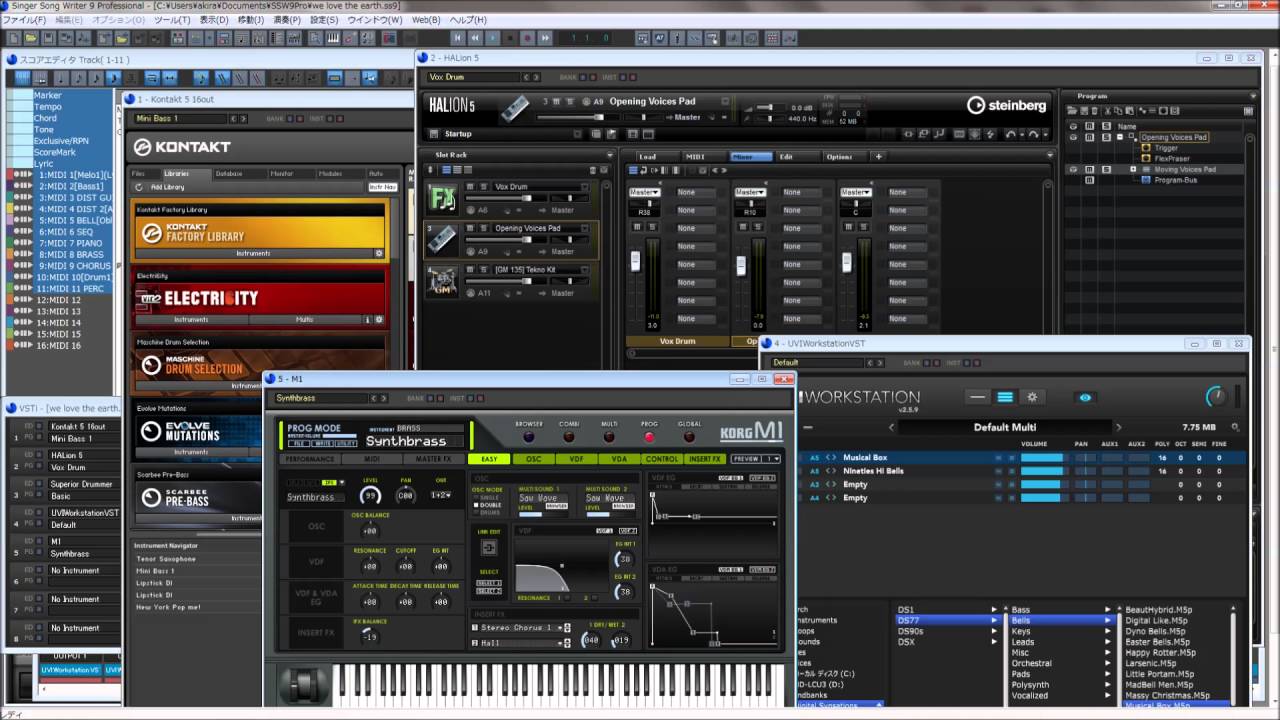Screen dimensions: 1280x720
Task: Select the Opening Voices Pad slot keyboard icon
Action: coord(441,240)
